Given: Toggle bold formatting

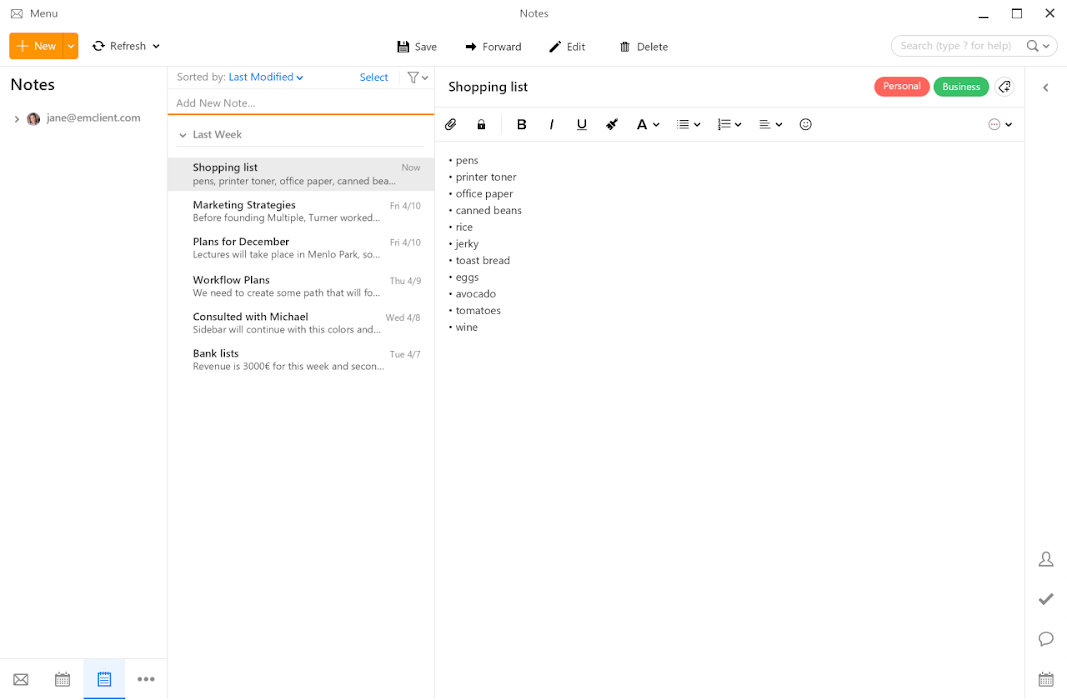Looking at the screenshot, I should pos(521,124).
